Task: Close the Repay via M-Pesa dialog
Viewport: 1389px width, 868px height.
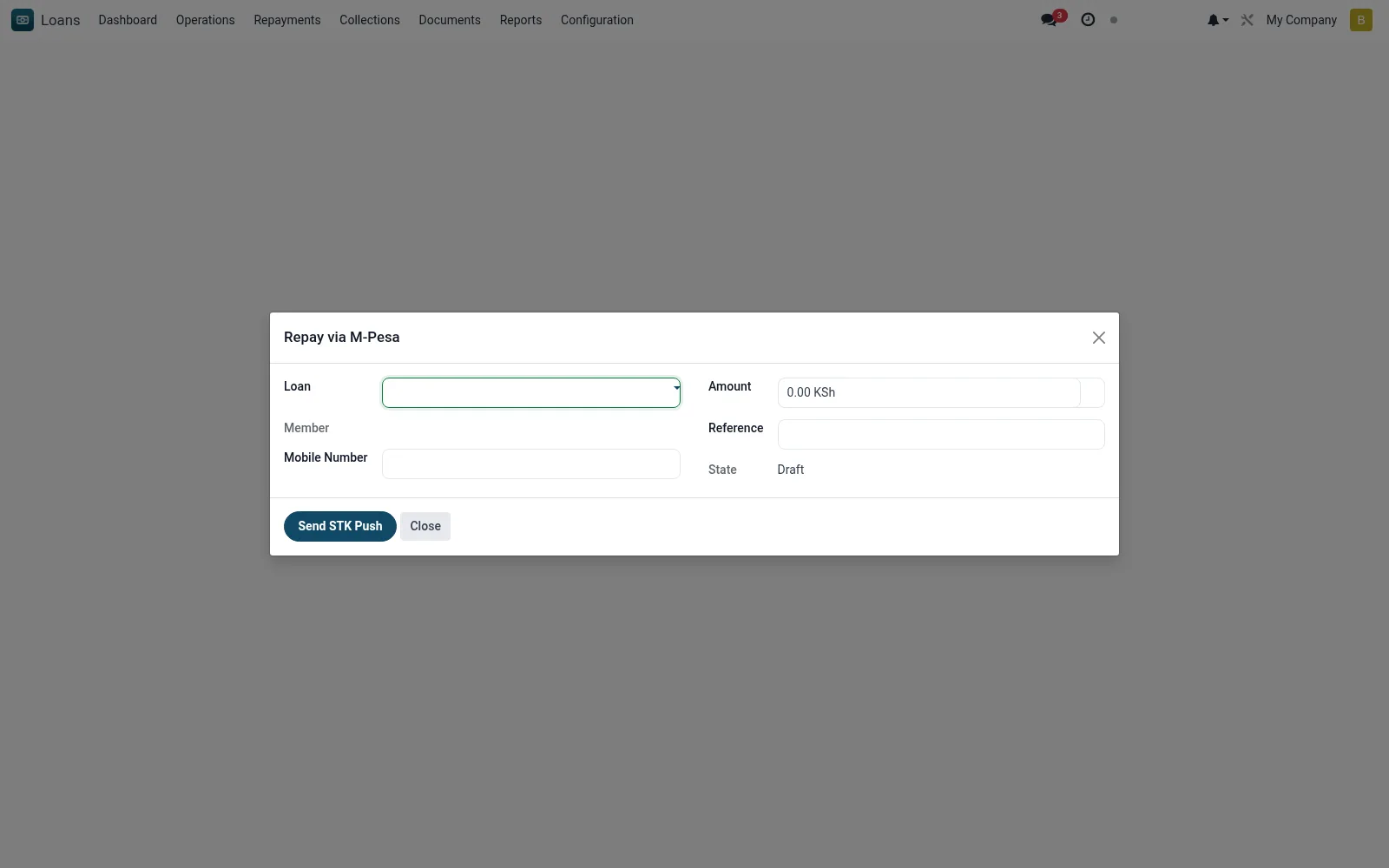Action: pos(1099,338)
